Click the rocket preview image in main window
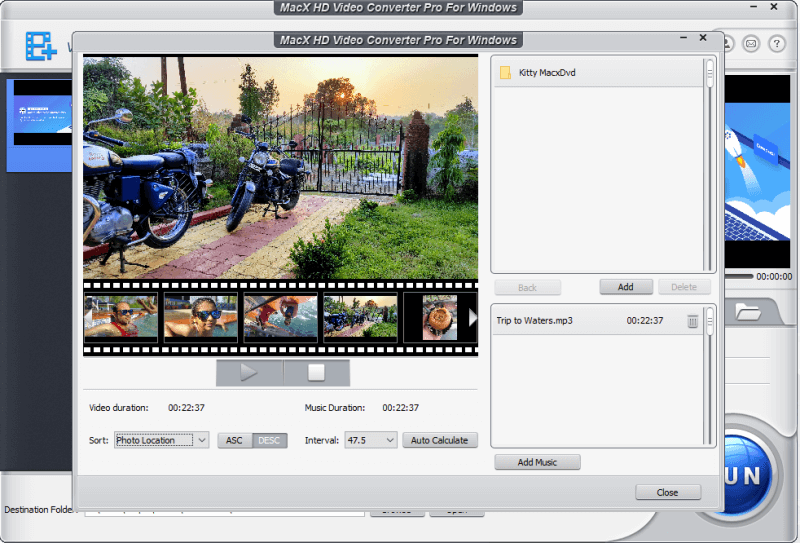This screenshot has height=543, width=800. coord(758,172)
